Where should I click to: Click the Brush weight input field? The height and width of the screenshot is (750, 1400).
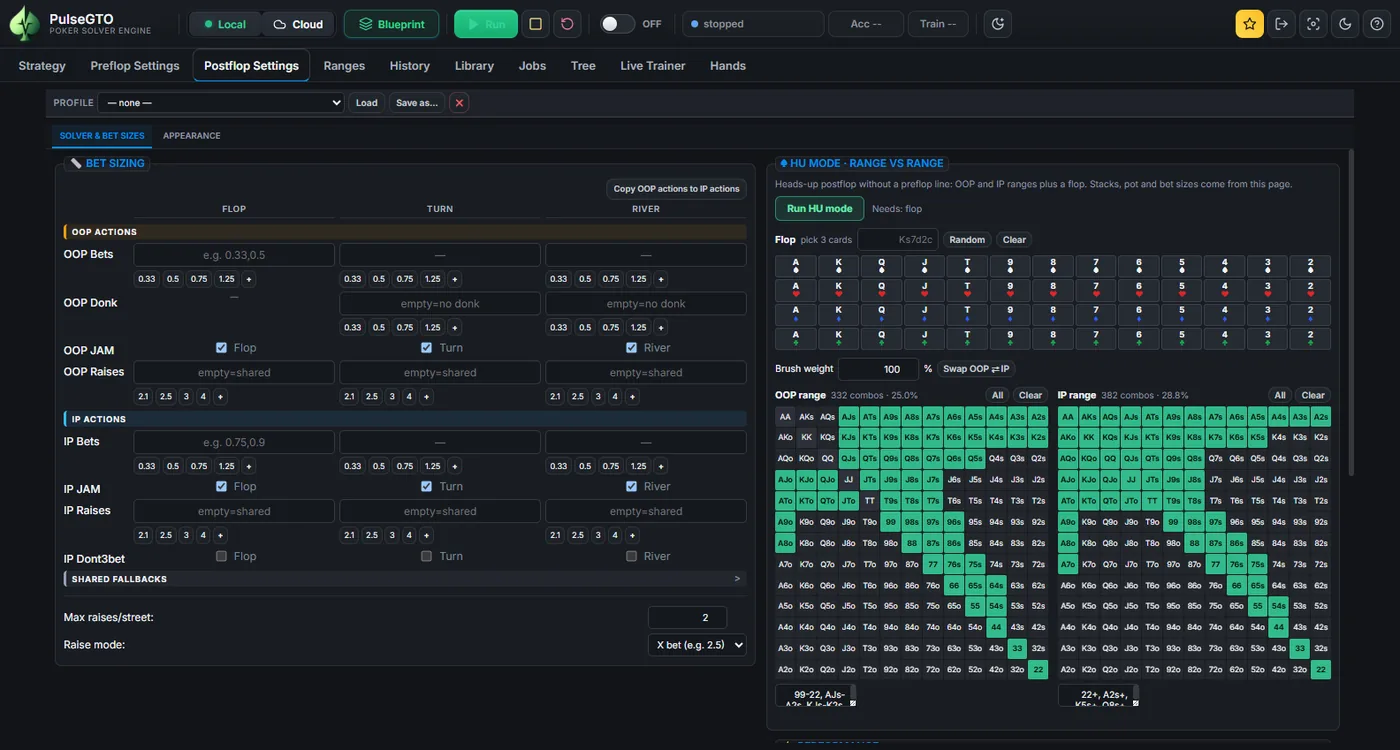pyautogui.click(x=878, y=369)
